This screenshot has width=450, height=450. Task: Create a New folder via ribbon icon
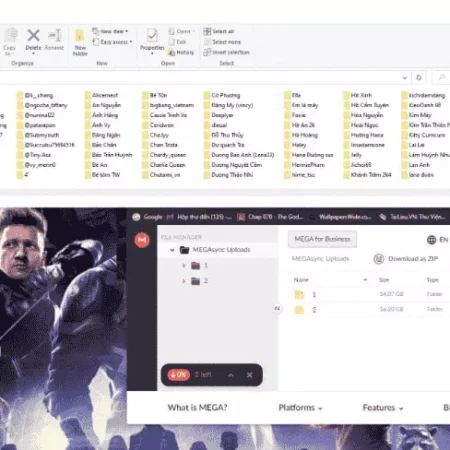tap(80, 35)
